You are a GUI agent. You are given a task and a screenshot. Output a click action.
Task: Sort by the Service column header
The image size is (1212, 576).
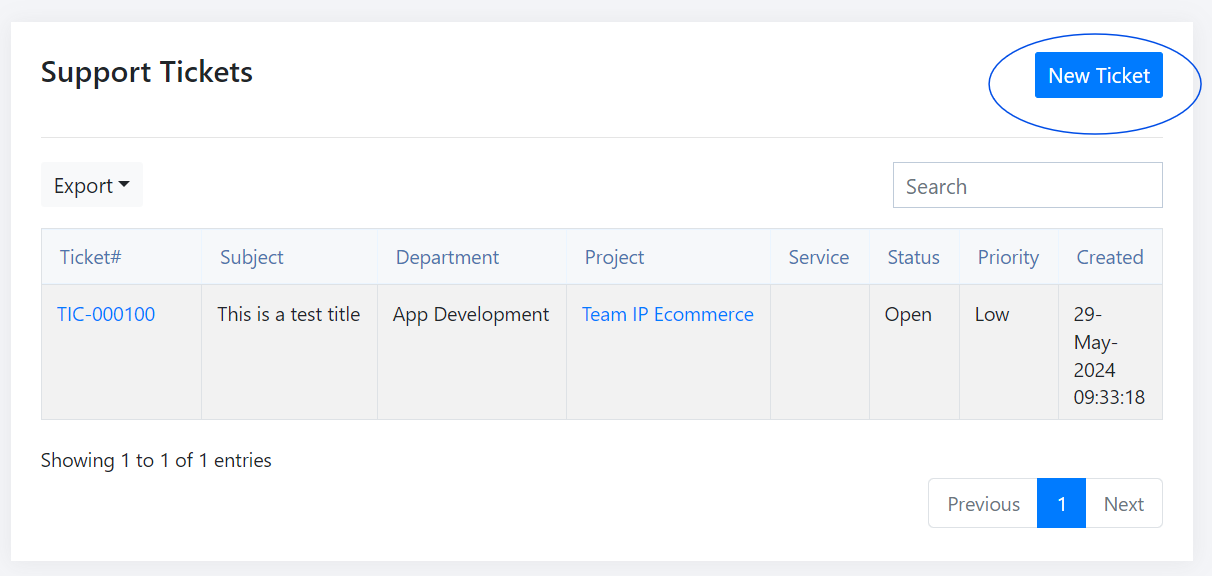(x=818, y=257)
